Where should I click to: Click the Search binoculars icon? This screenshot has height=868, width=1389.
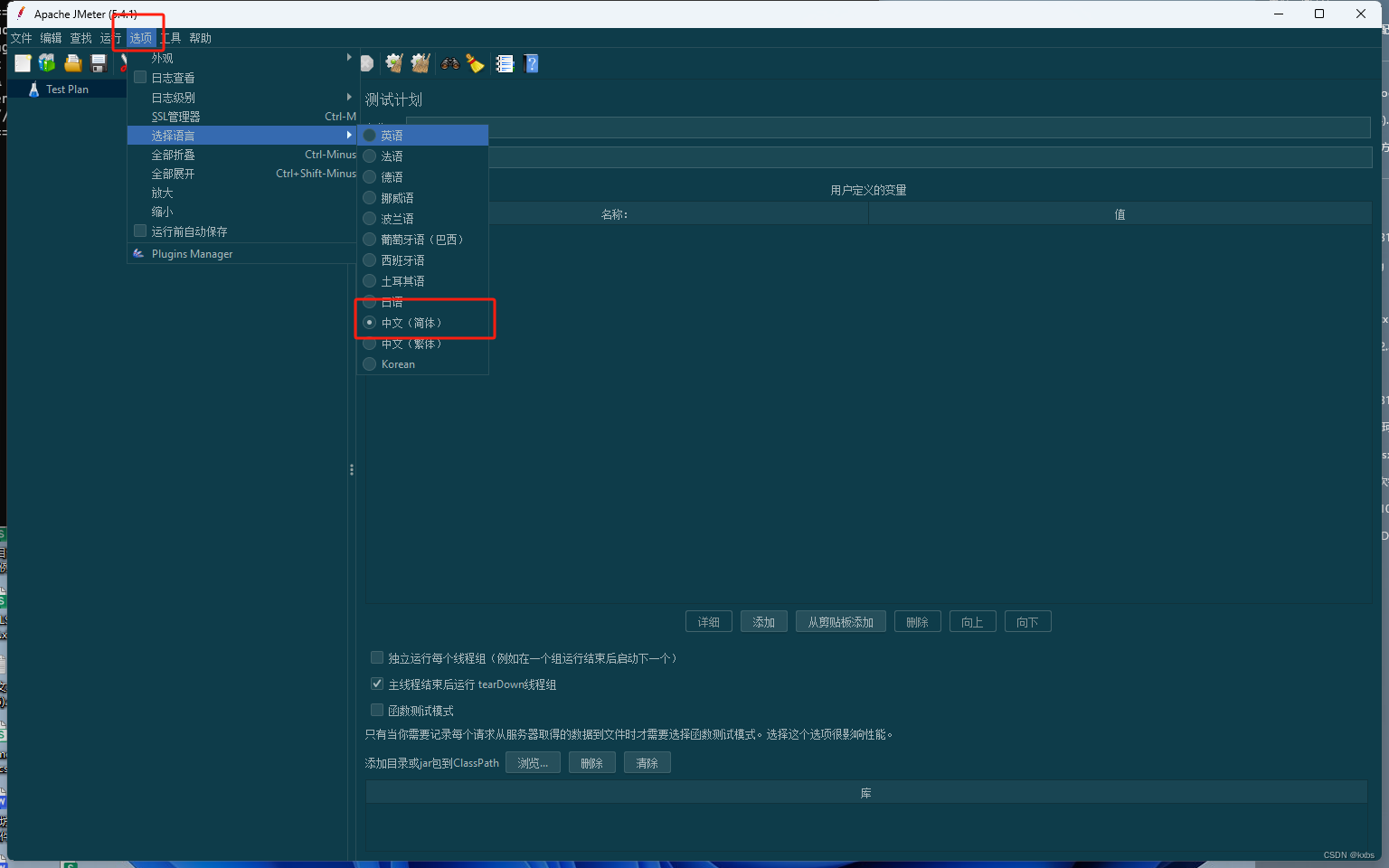pos(449,63)
